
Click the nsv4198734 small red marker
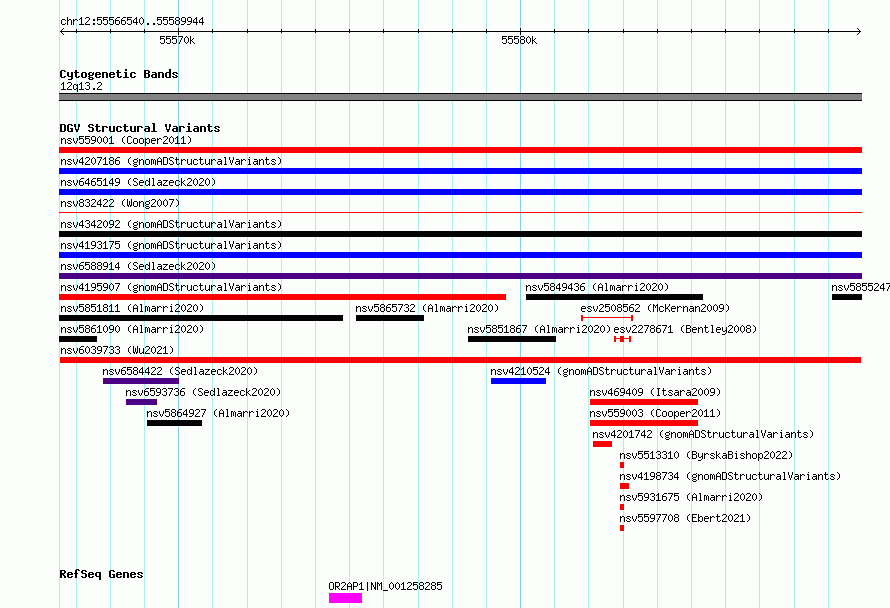click(624, 486)
